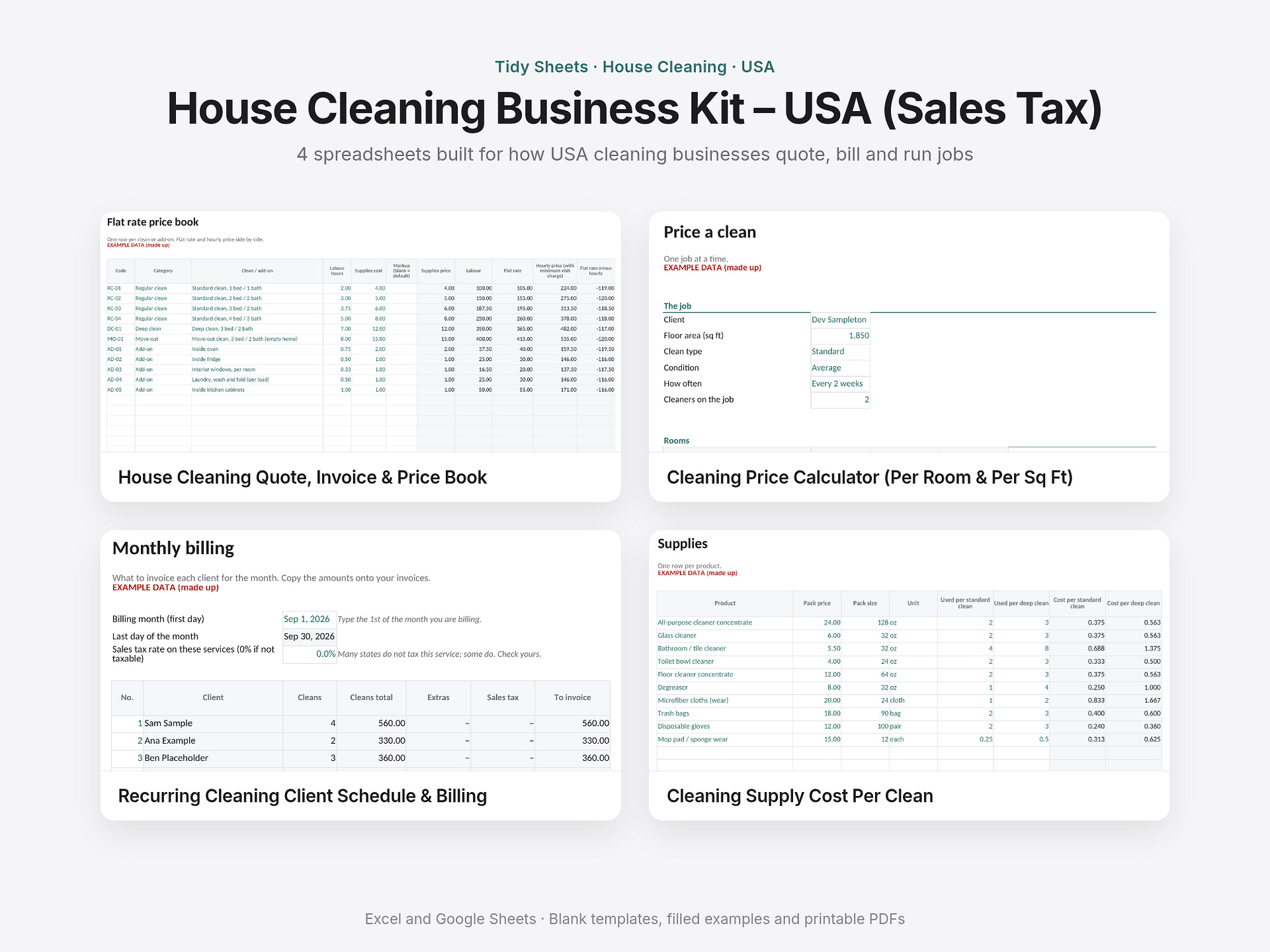Open the Supplies spreadsheet preview

pos(909,651)
